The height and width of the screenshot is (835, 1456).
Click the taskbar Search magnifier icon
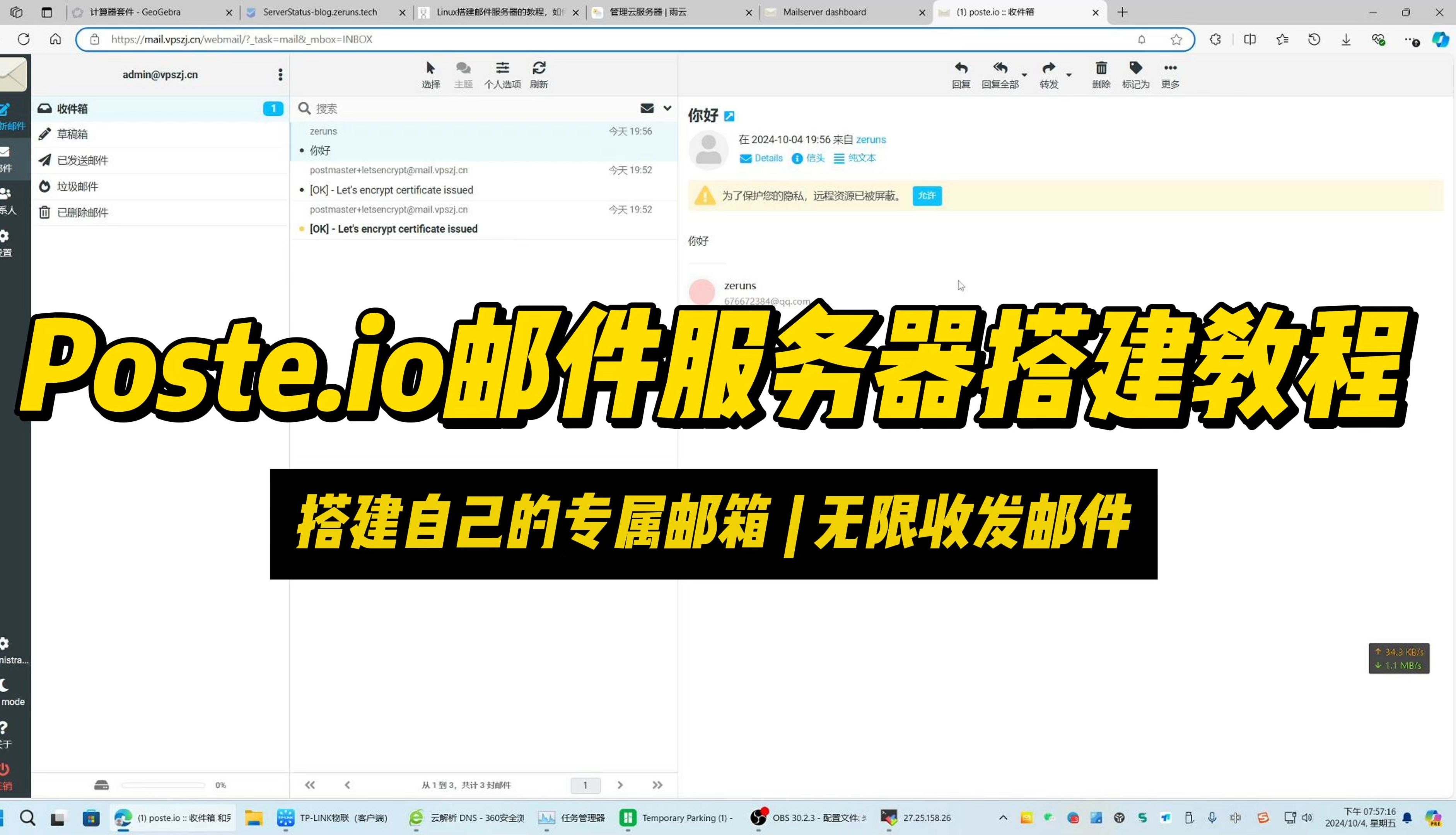click(x=27, y=818)
